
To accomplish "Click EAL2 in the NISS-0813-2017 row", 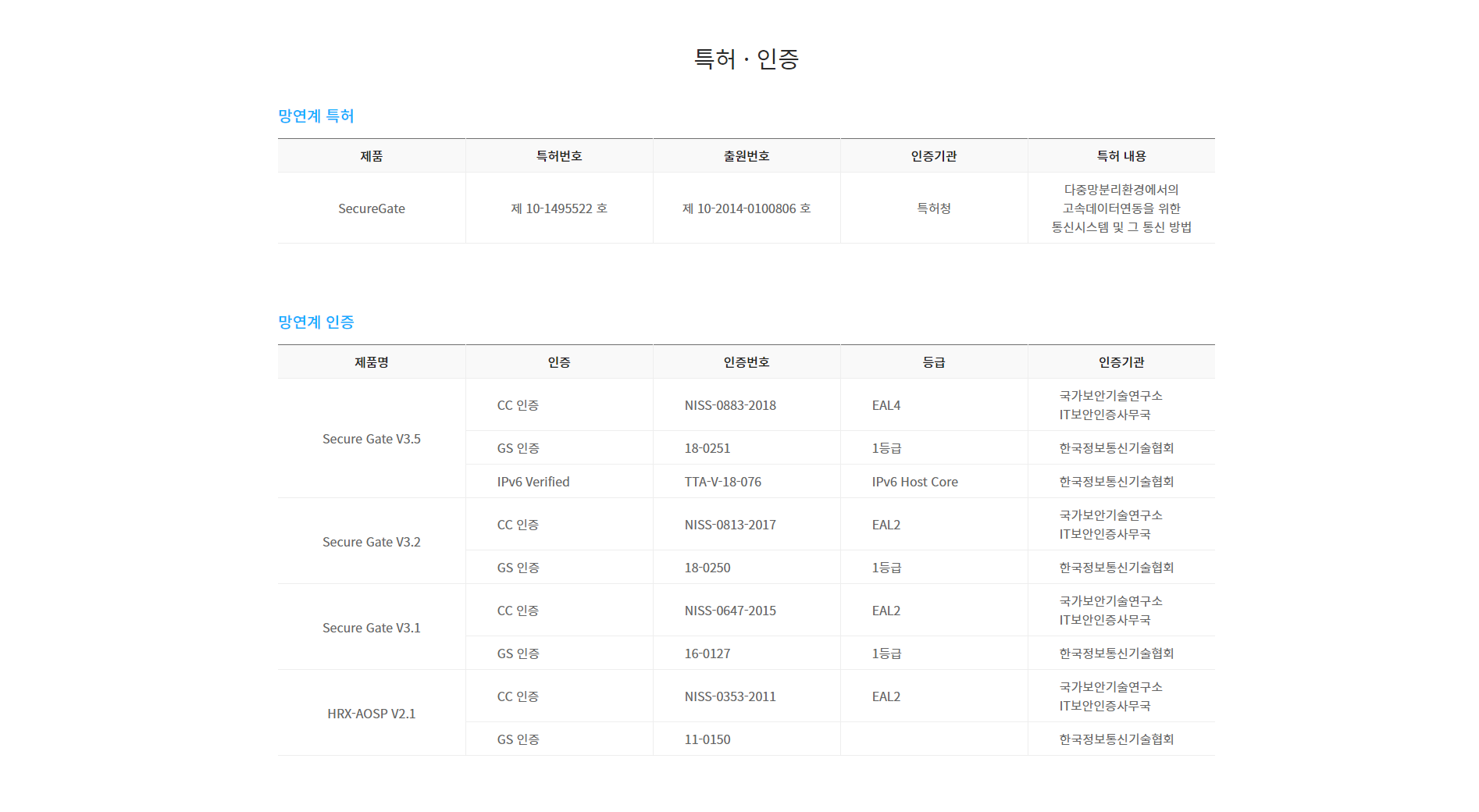I will [886, 525].
